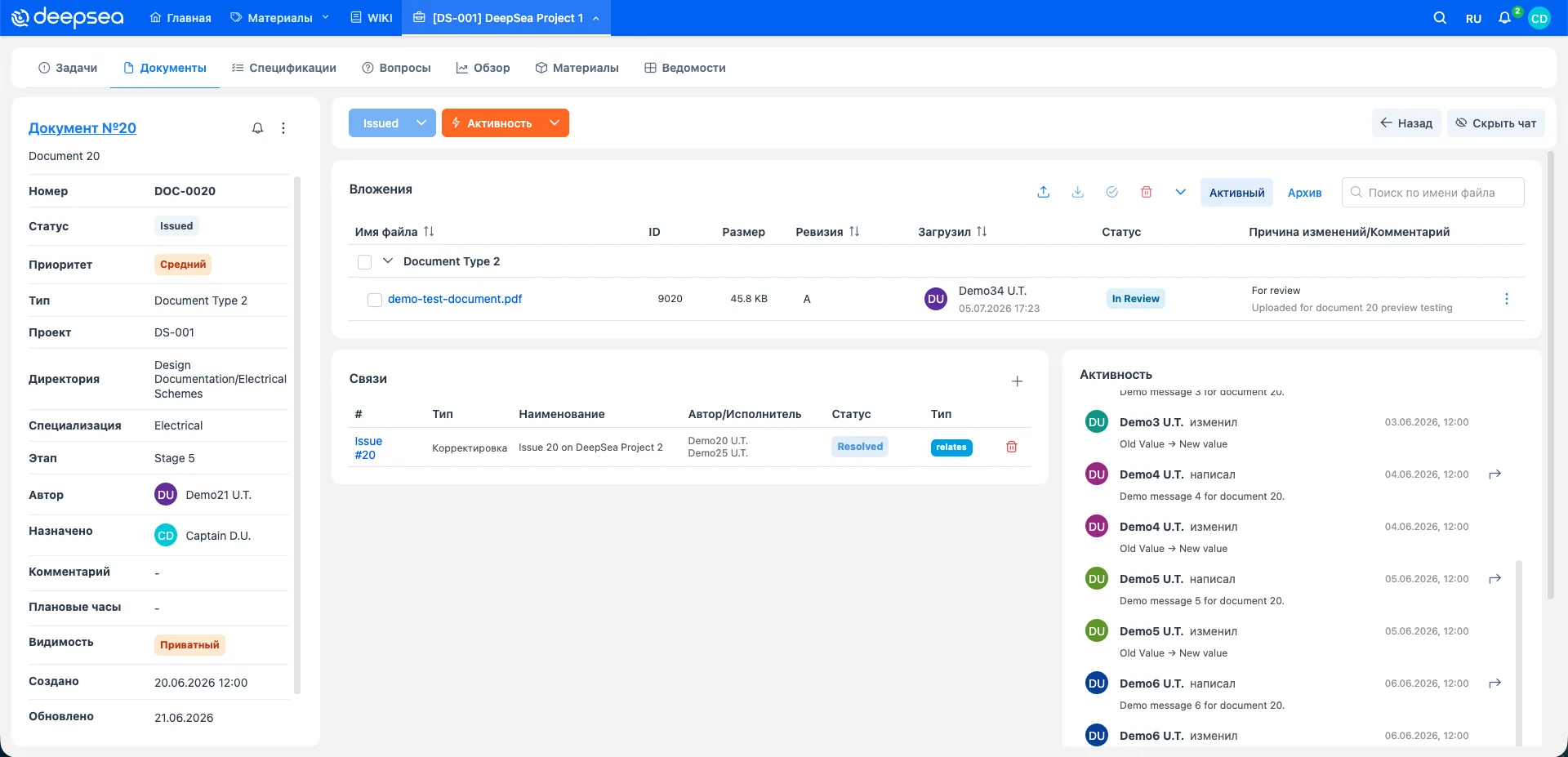Expand more actions chevron in Вложения
The width and height of the screenshot is (1568, 757).
tap(1180, 192)
